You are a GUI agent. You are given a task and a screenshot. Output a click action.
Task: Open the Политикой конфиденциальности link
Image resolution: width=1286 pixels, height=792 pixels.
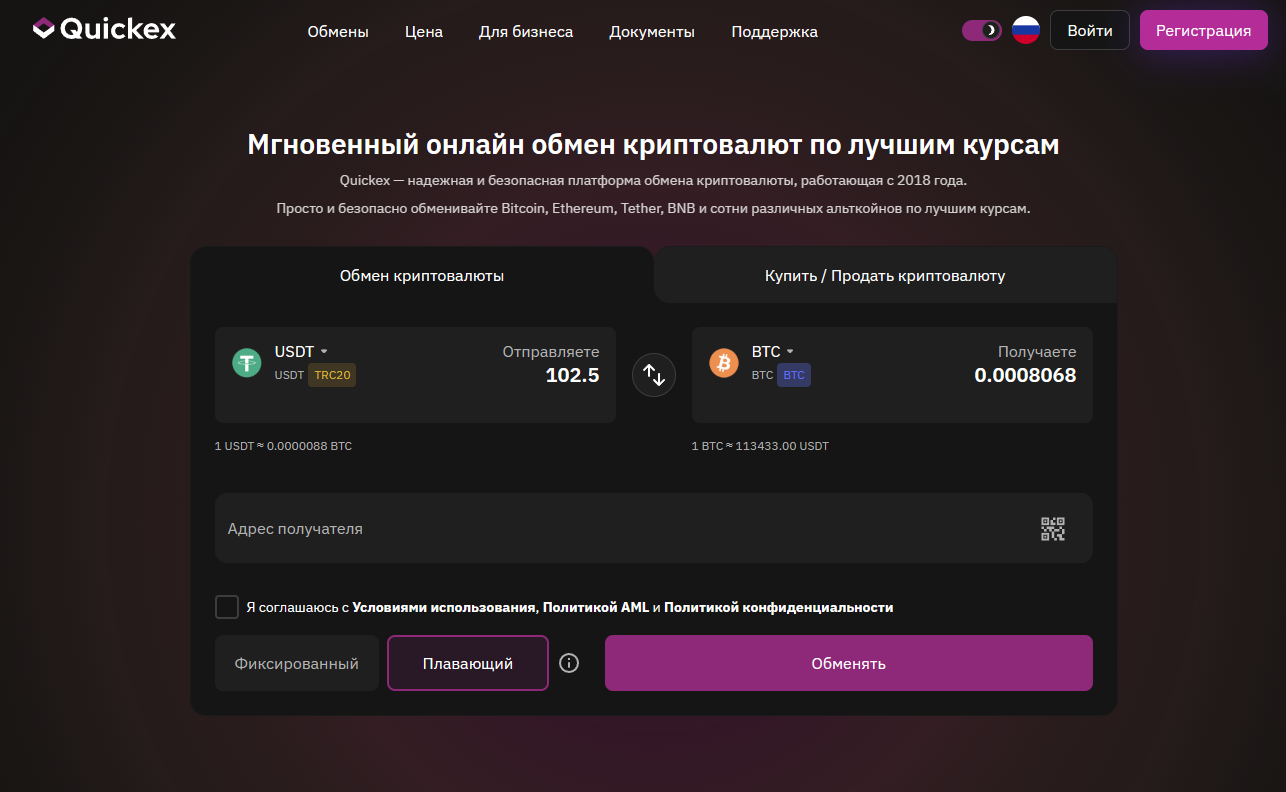coord(778,607)
